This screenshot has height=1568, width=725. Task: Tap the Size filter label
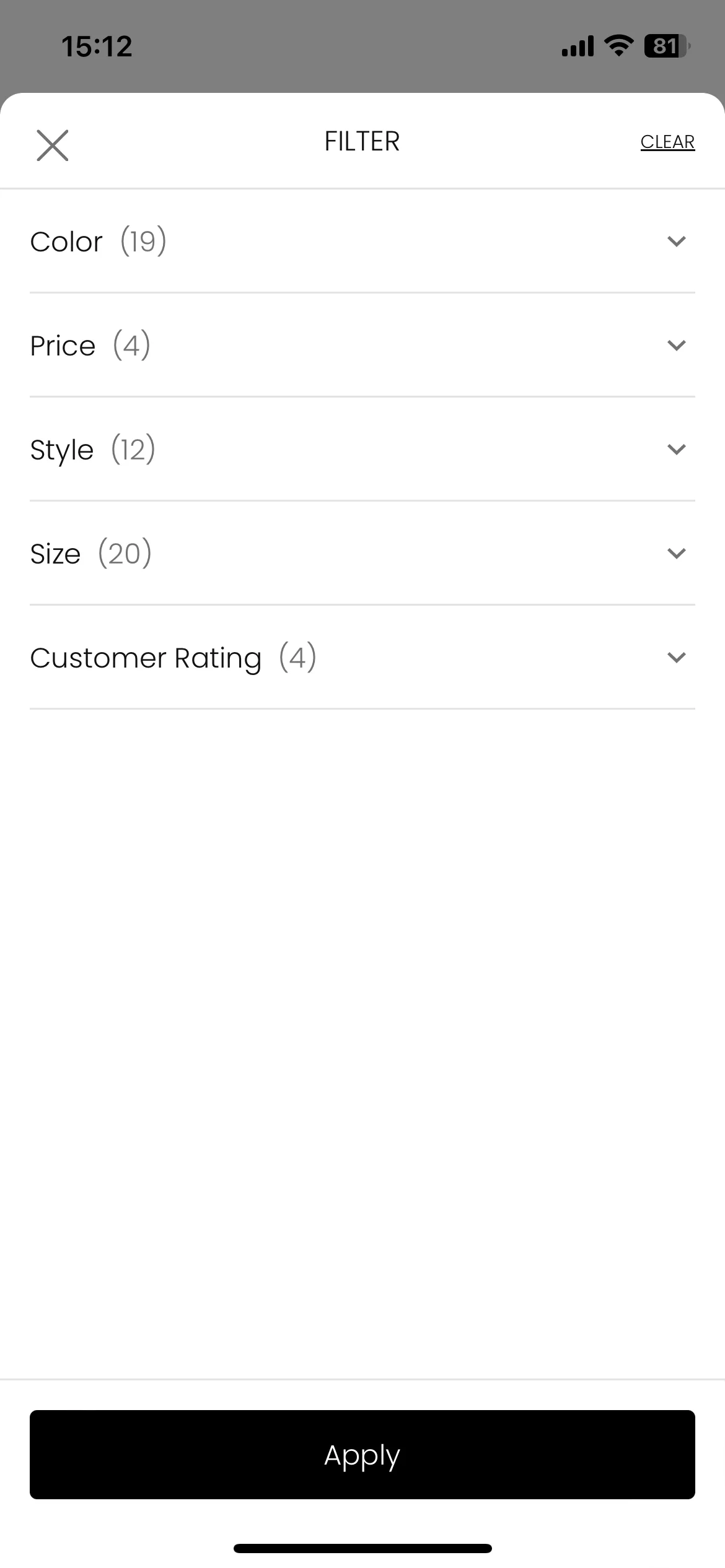pyautogui.click(x=55, y=554)
